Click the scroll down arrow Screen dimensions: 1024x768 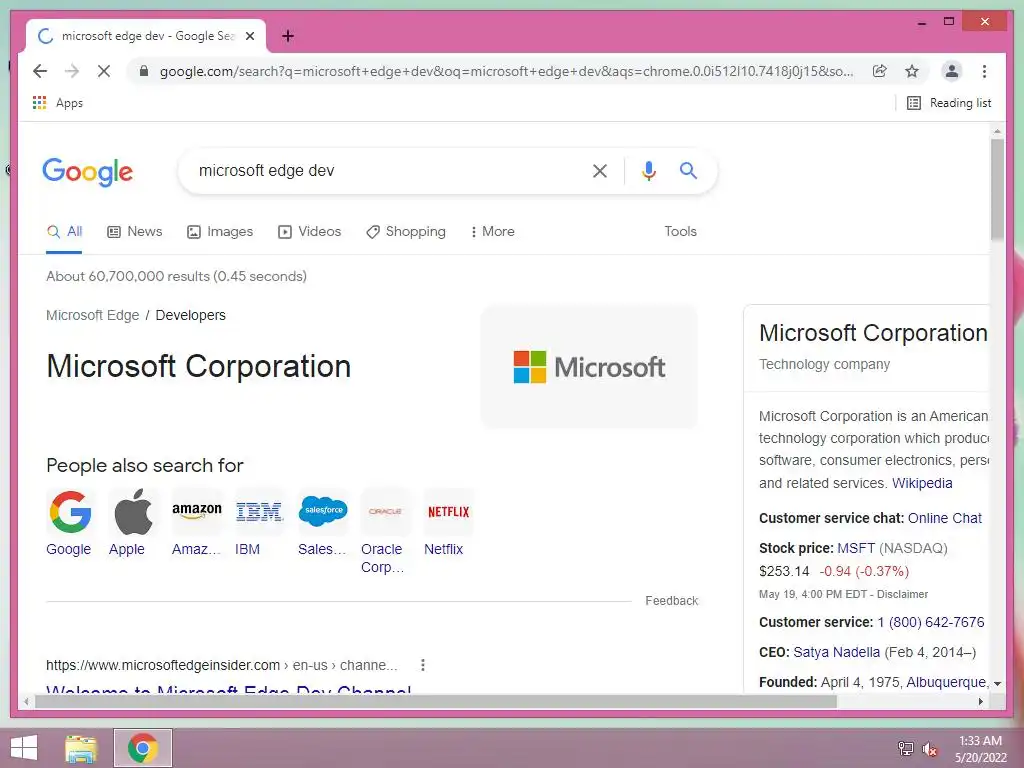997,684
